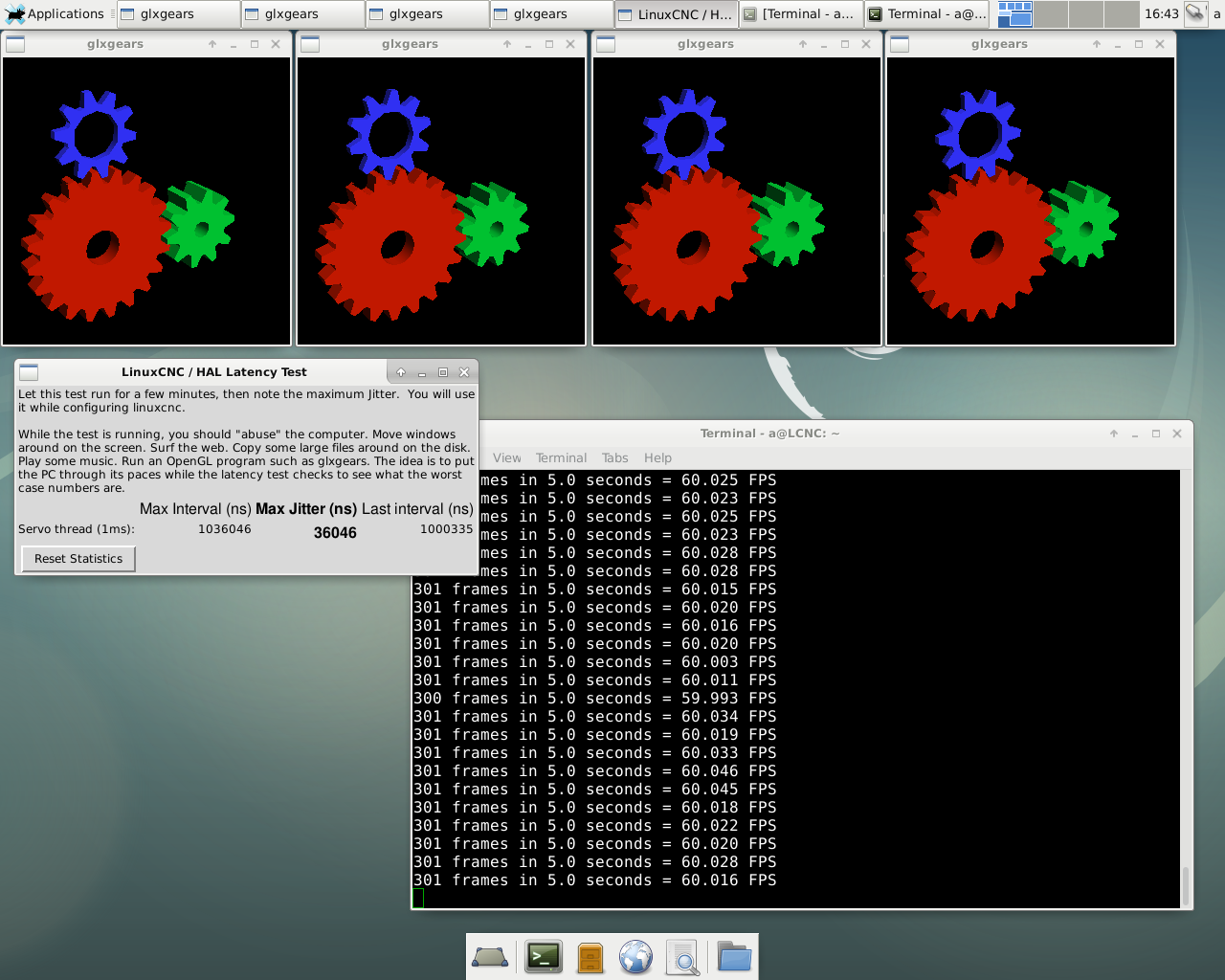The width and height of the screenshot is (1225, 980).
Task: Select the LinuxCNC / H... taskbar button
Action: [676, 13]
